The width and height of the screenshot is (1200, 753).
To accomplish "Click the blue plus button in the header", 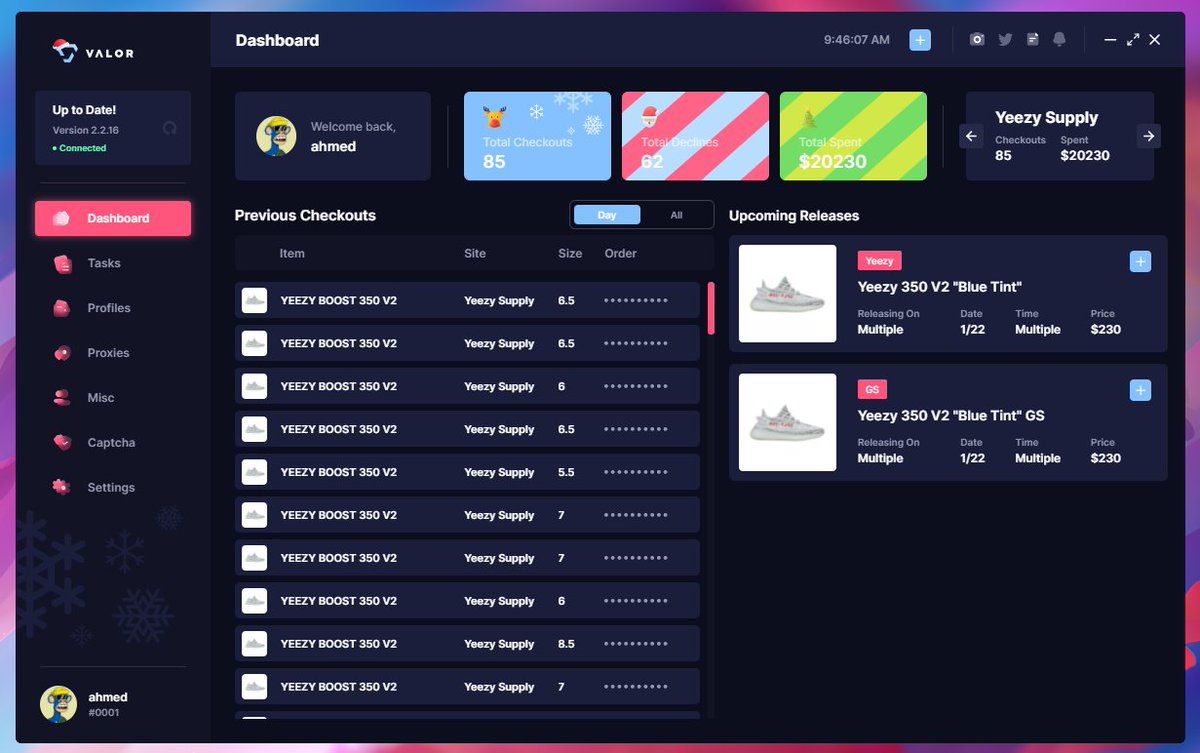I will coord(920,40).
